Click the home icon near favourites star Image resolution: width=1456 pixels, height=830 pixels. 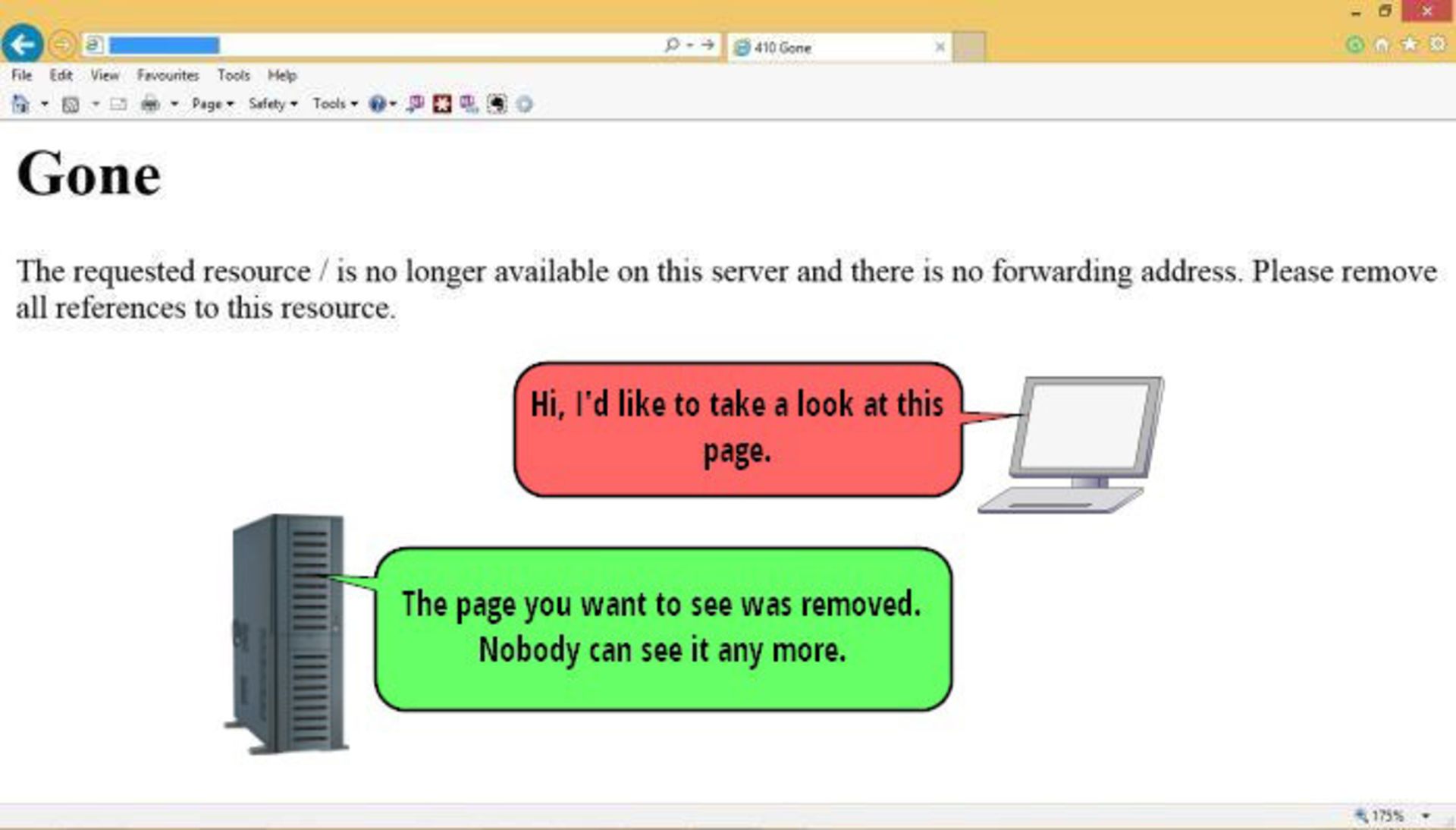(1382, 45)
